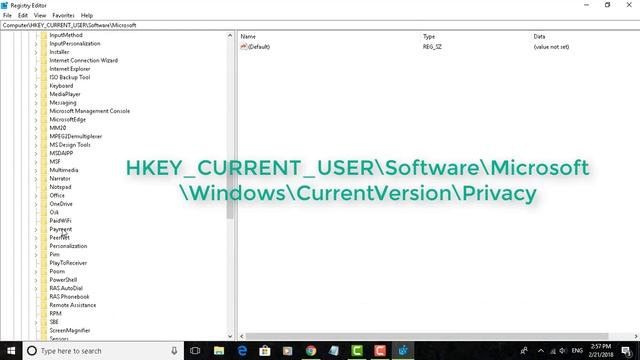The image size is (640, 360).
Task: Open Microsoft Store from the taskbar
Action: (265, 351)
